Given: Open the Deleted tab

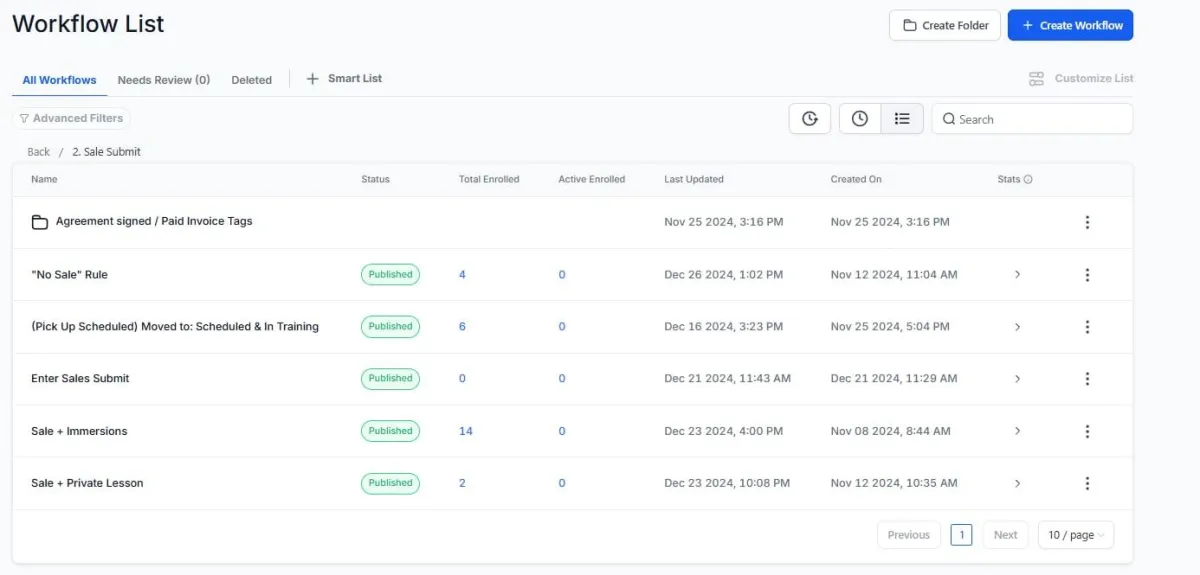Looking at the screenshot, I should click(251, 80).
